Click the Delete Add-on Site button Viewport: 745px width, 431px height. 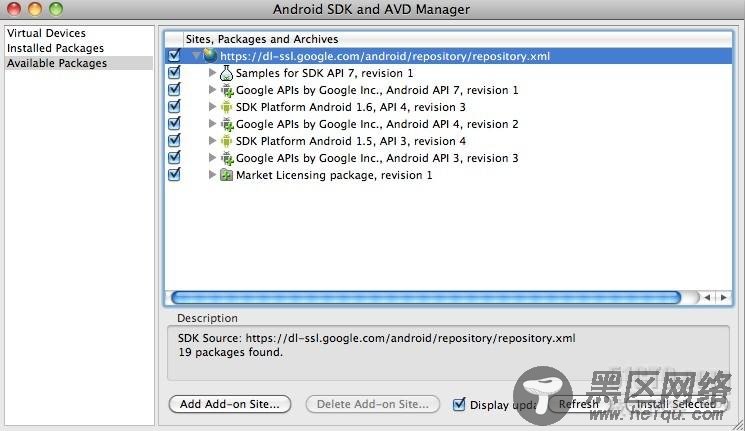(372, 404)
